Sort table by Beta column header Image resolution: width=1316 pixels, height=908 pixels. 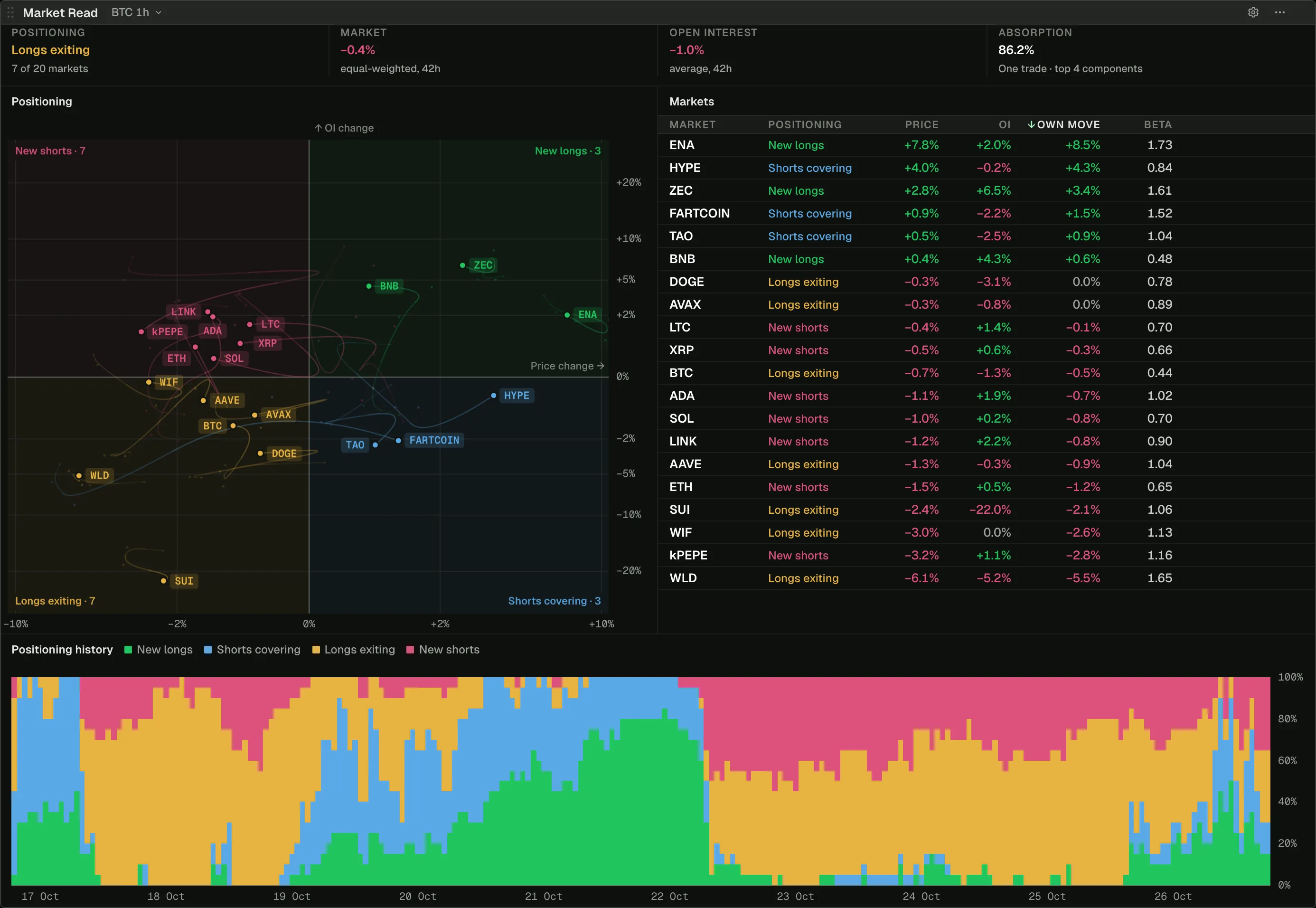[x=1157, y=124]
